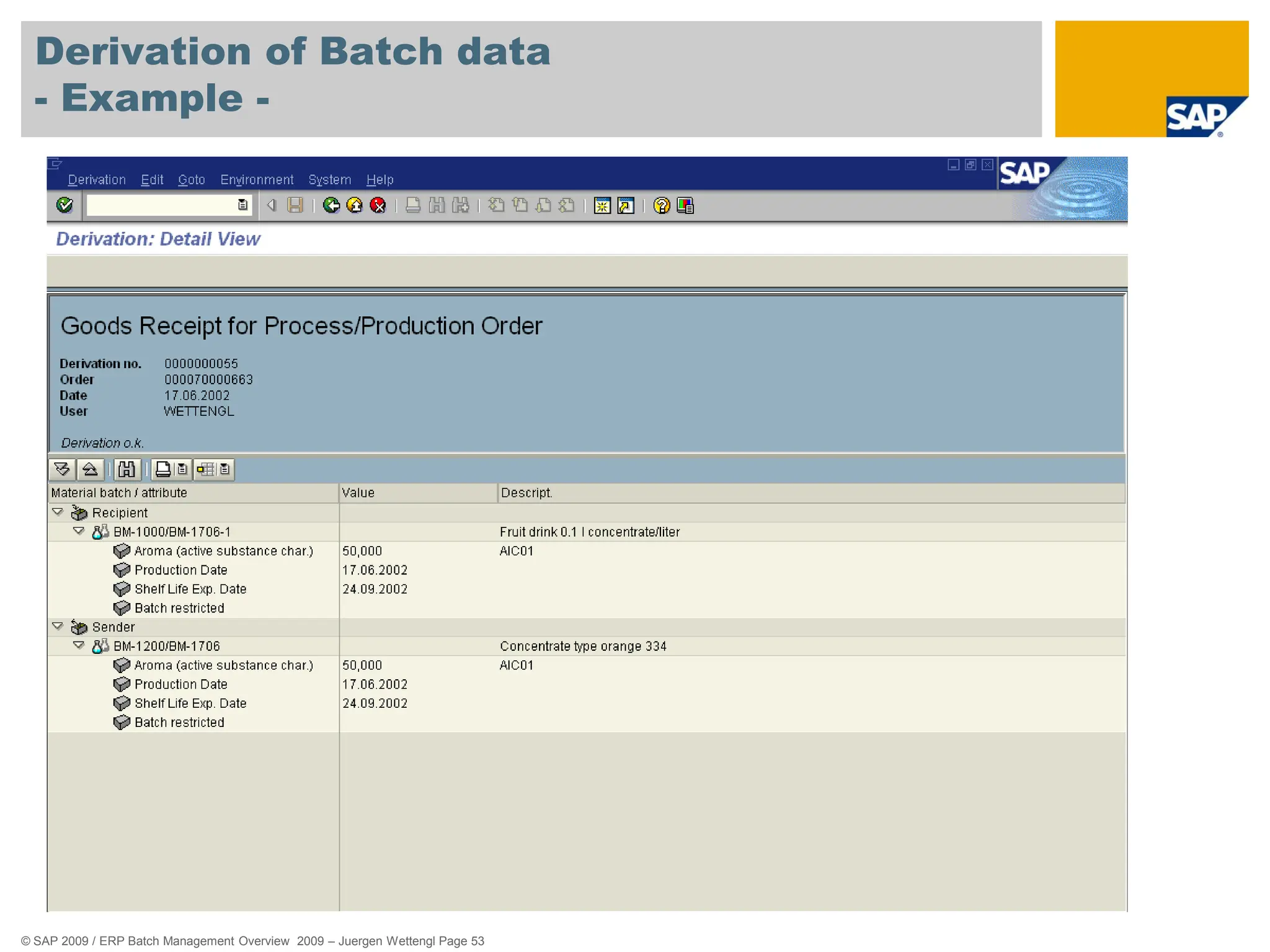
Task: Open the Goto menu
Action: [192, 180]
